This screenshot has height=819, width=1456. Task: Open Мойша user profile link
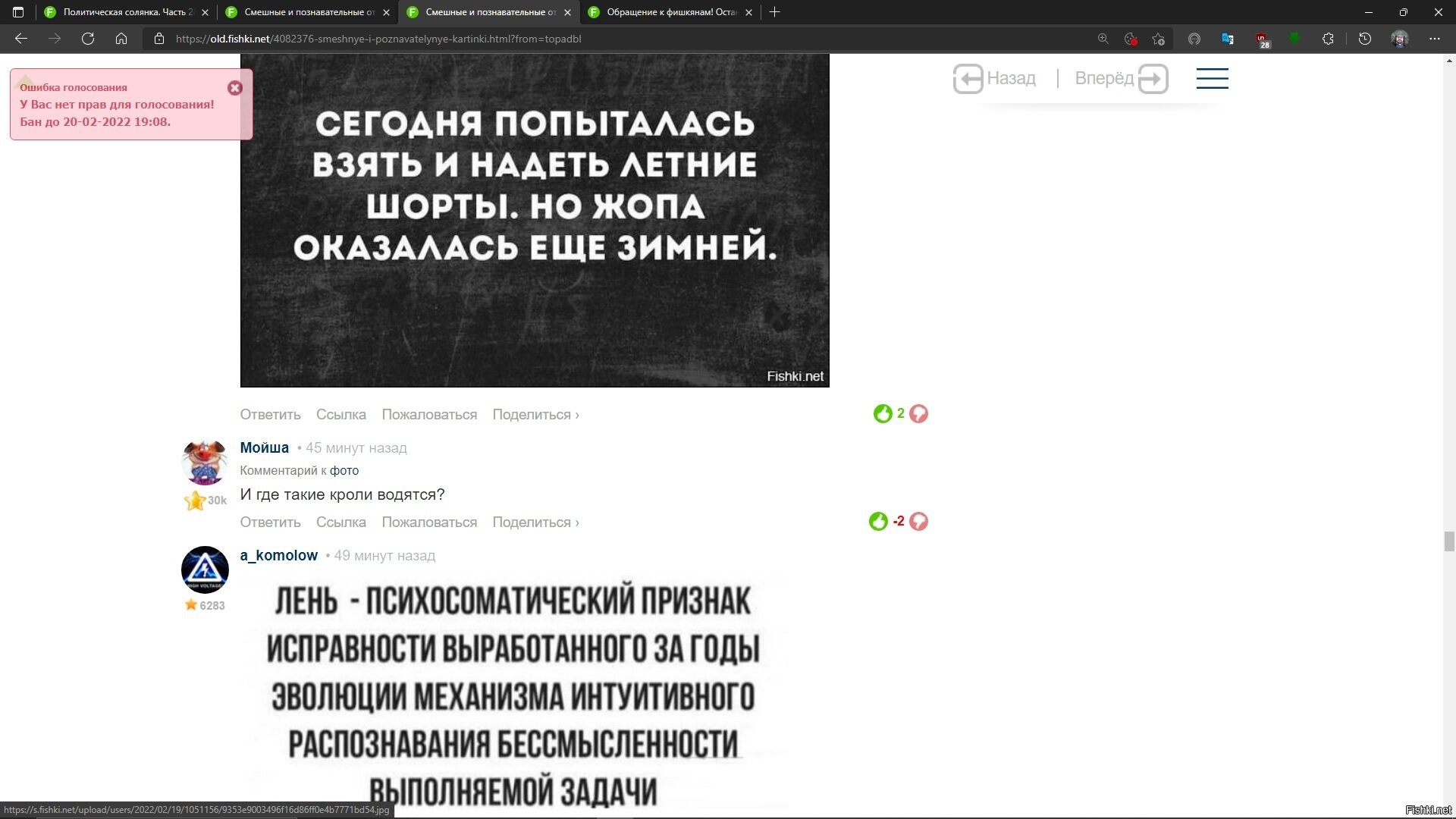point(264,447)
